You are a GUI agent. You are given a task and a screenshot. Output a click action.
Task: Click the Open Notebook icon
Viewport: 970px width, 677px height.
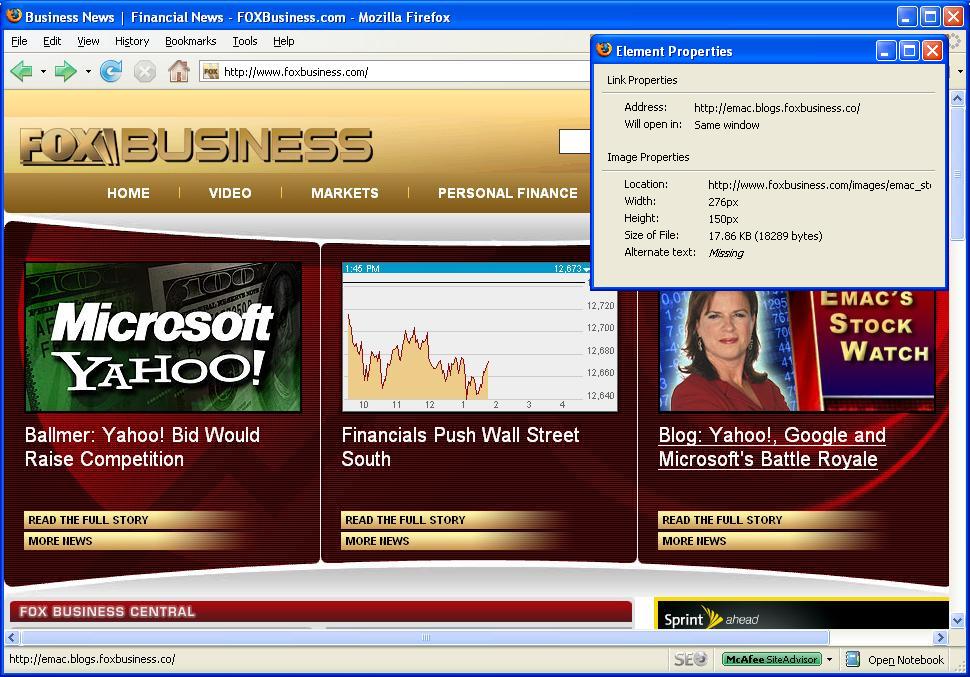pyautogui.click(x=852, y=659)
